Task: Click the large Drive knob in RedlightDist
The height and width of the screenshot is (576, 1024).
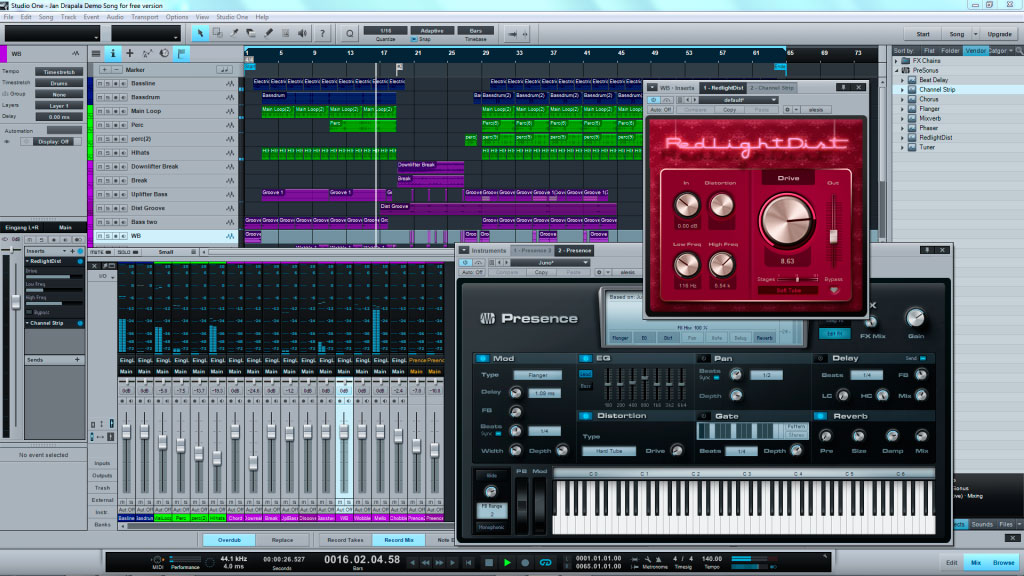Action: tap(787, 220)
